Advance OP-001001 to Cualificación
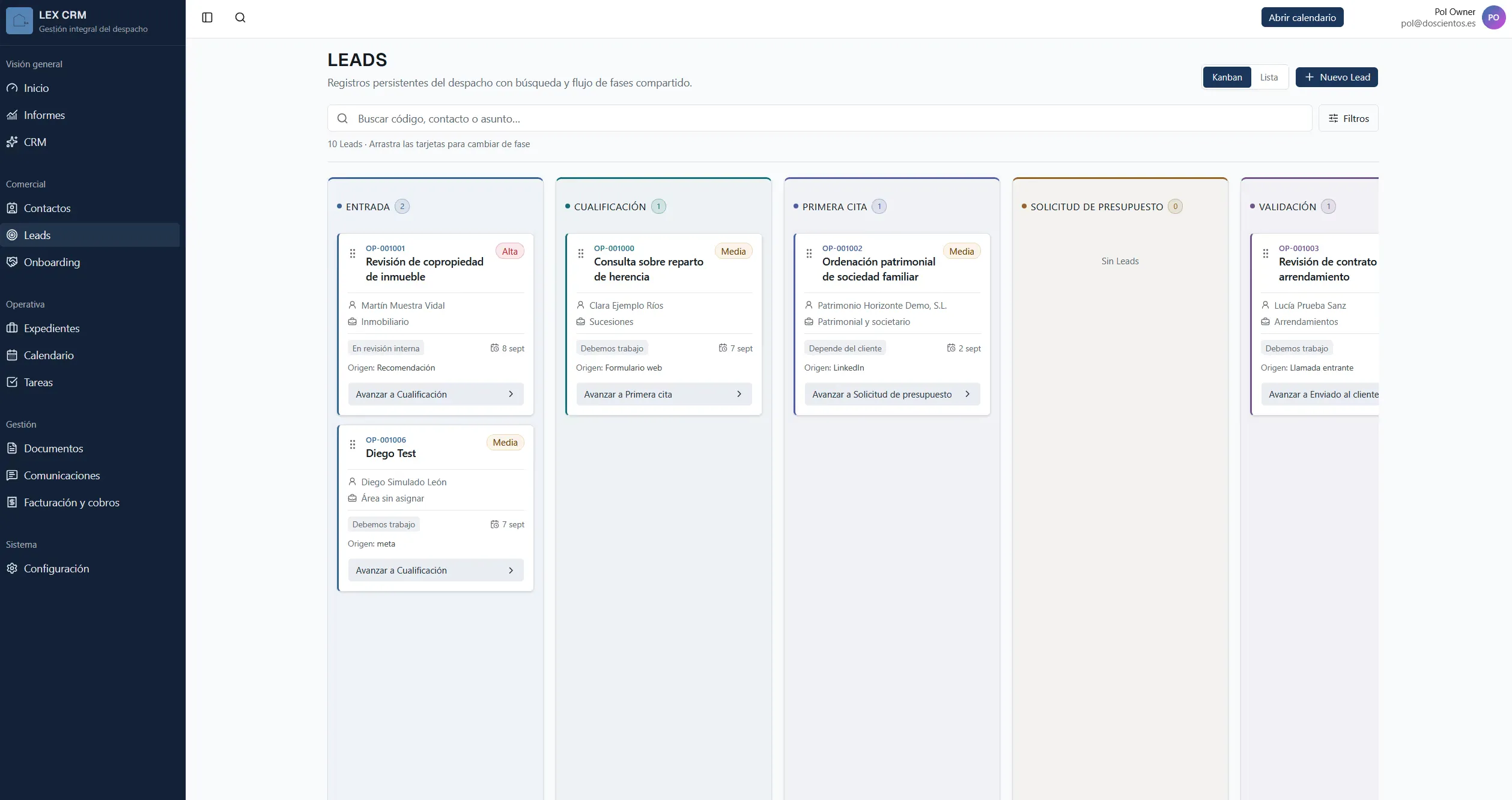 [x=436, y=394]
